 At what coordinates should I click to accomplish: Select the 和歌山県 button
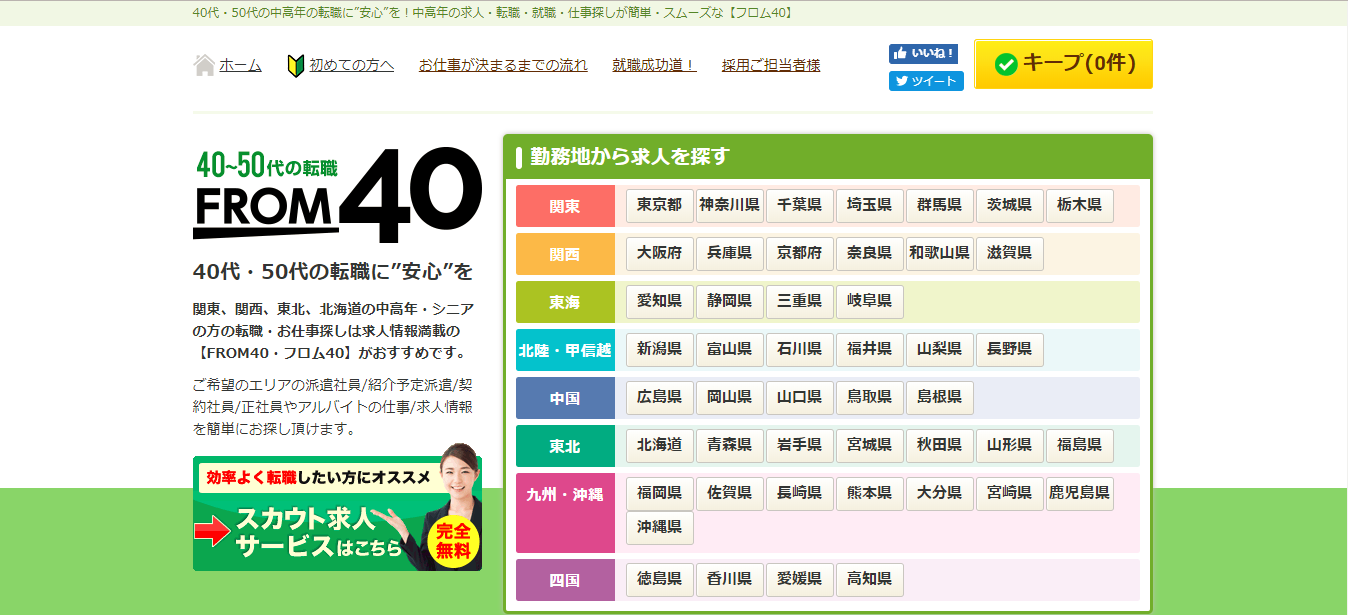pos(940,253)
